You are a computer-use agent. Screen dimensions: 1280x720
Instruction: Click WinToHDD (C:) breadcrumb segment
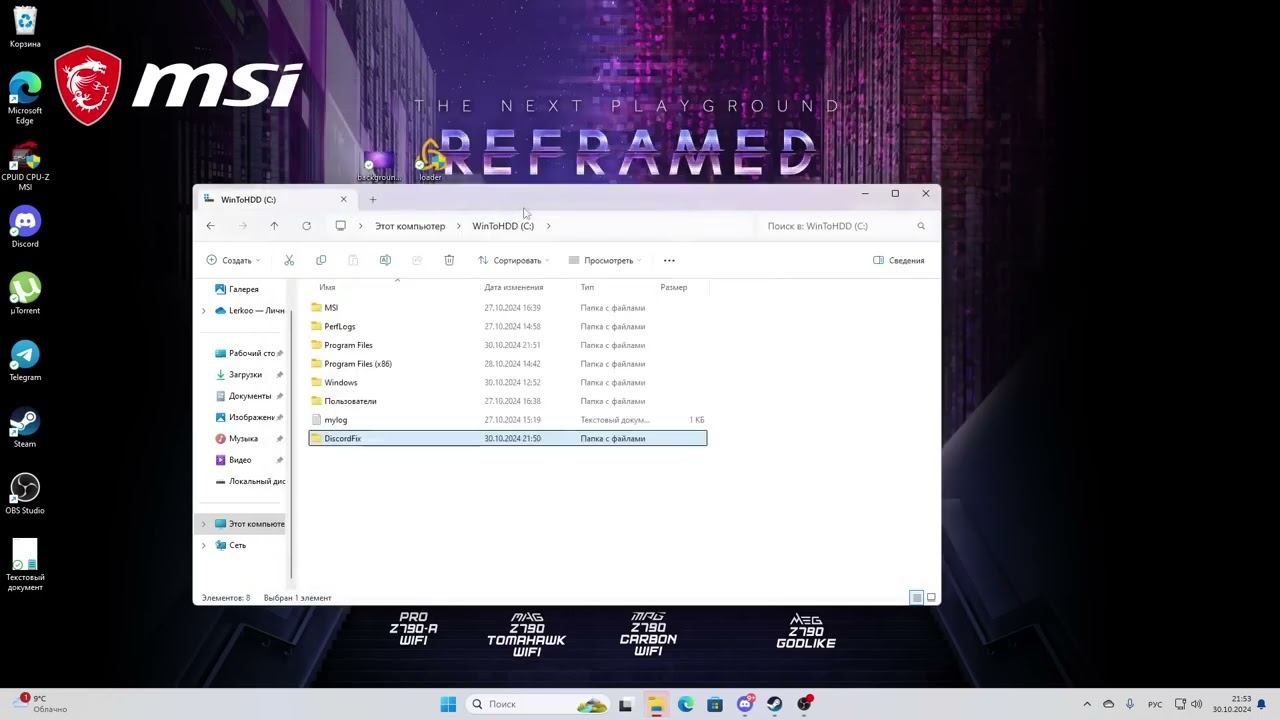[x=503, y=226]
